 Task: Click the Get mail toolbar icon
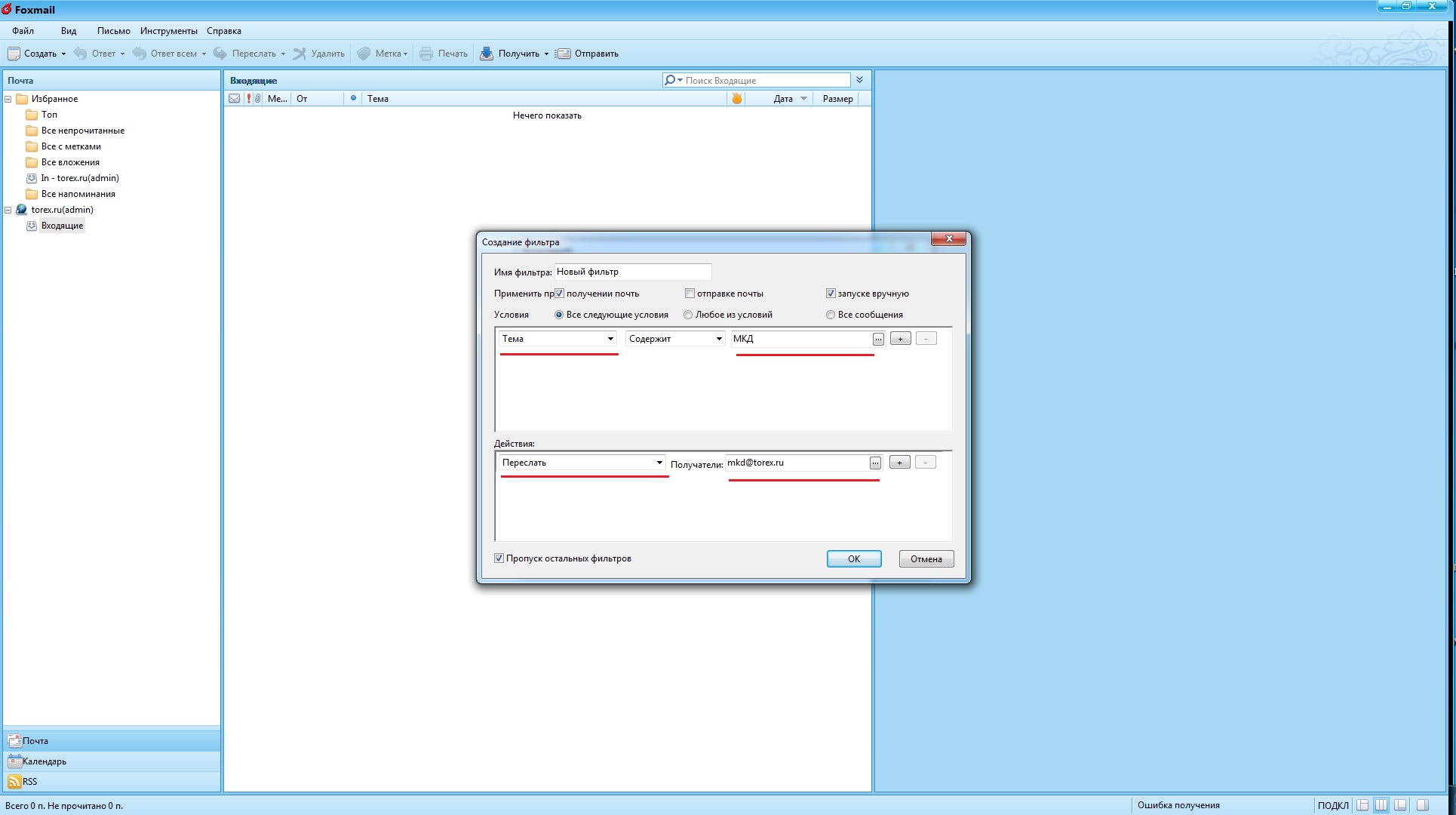[487, 54]
